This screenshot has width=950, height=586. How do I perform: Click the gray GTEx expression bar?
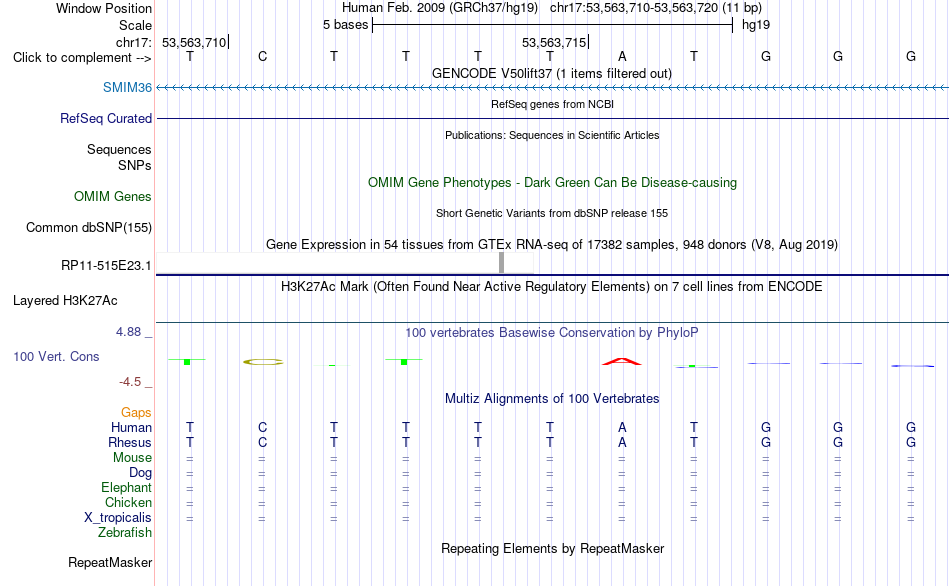click(501, 262)
